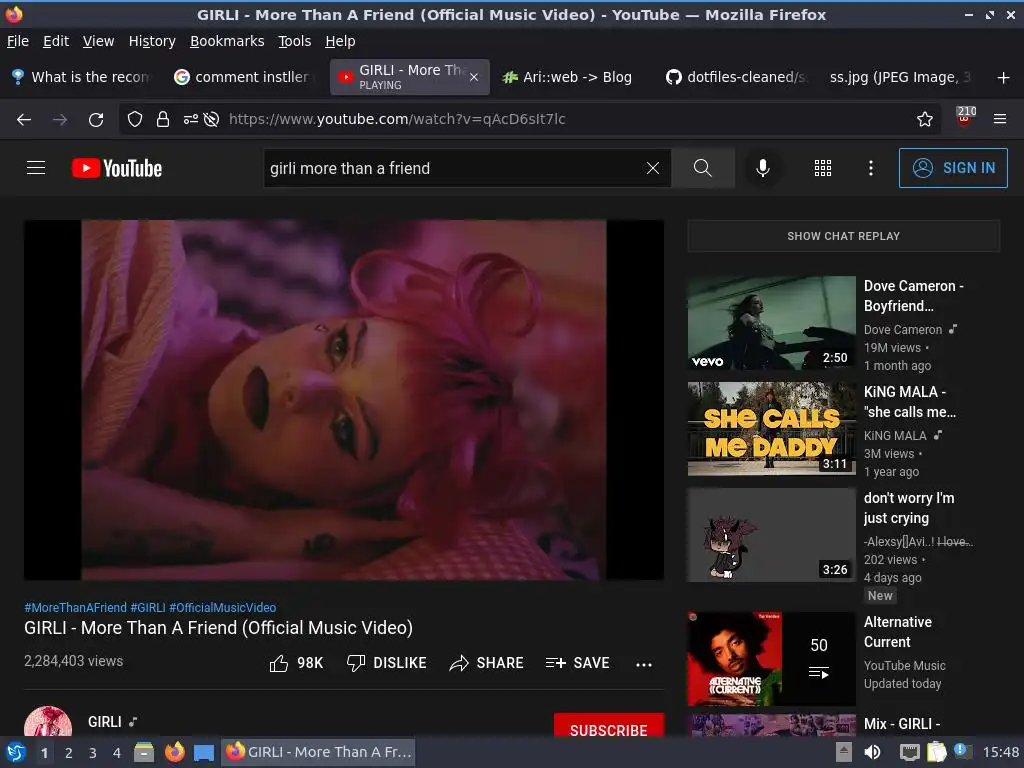The height and width of the screenshot is (768, 1024).
Task: Open Dove Cameron Boyfriend thumbnail
Action: click(771, 323)
